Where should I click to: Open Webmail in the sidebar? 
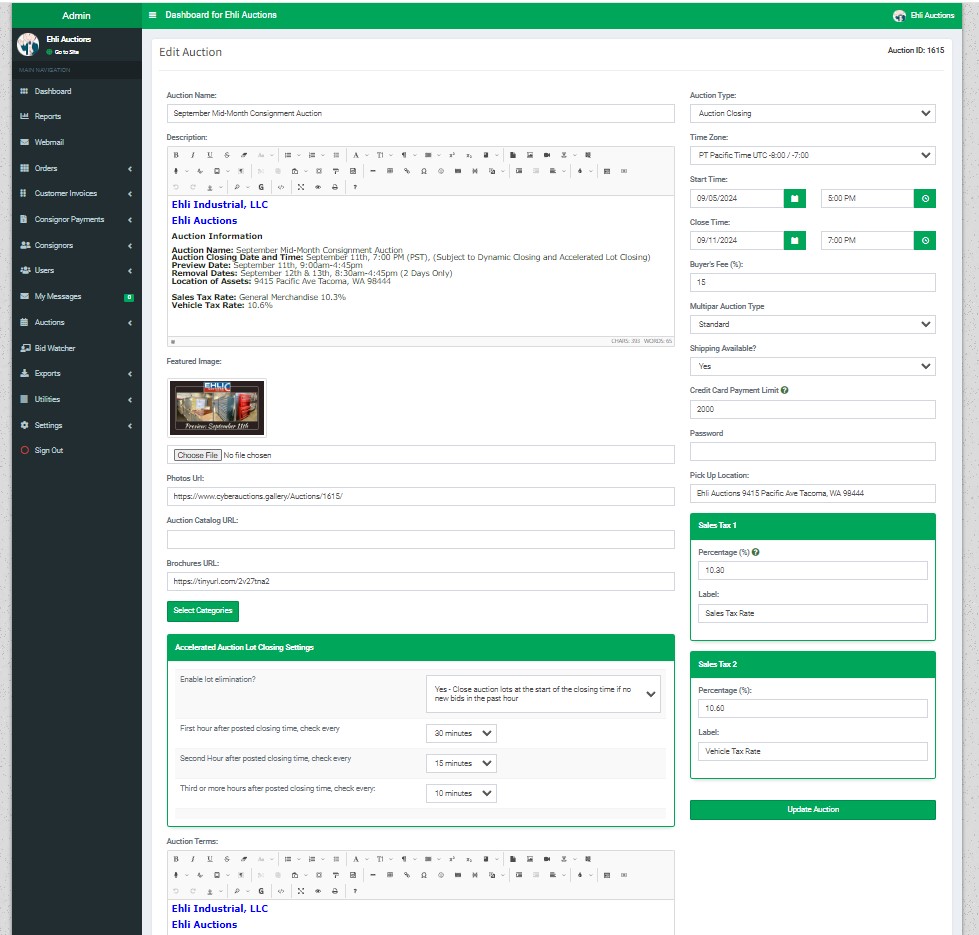point(76,142)
